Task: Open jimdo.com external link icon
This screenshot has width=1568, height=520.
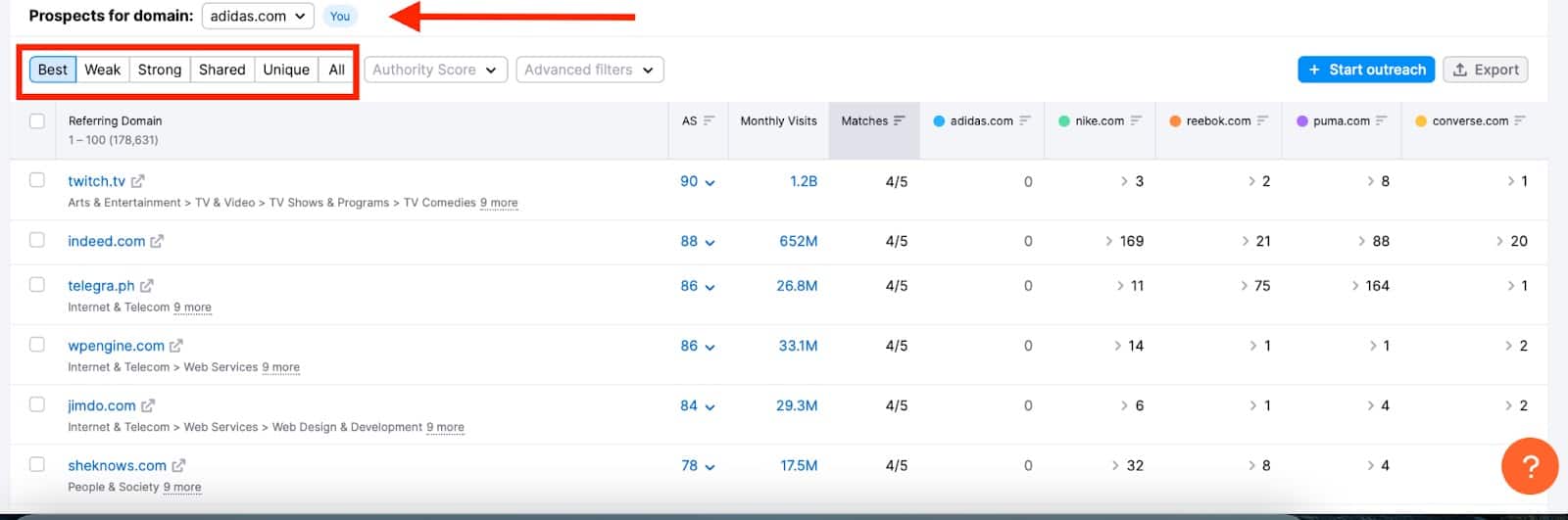Action: point(148,405)
